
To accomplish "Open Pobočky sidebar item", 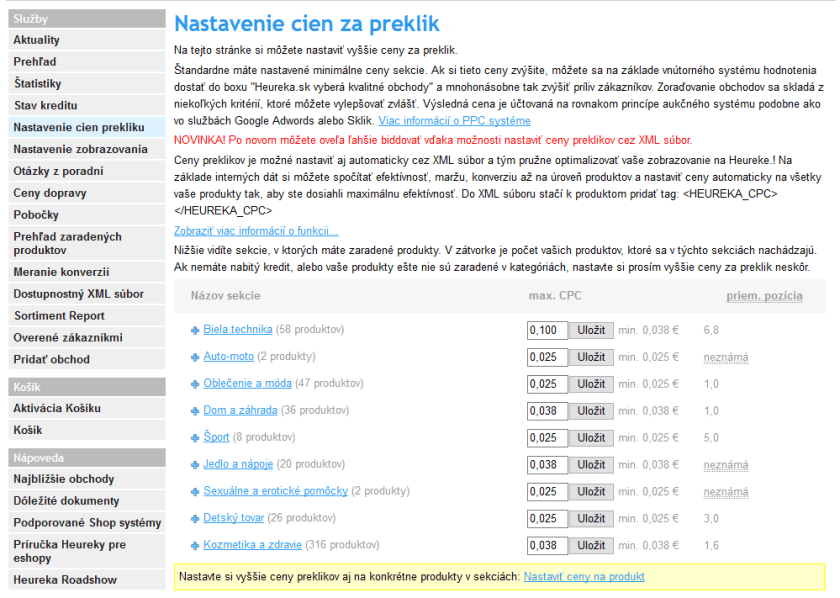I will point(87,215).
